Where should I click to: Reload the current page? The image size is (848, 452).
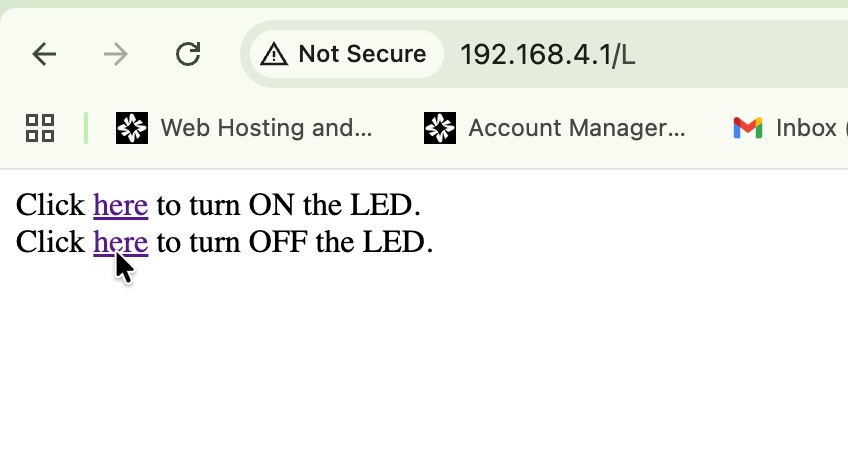coord(188,54)
